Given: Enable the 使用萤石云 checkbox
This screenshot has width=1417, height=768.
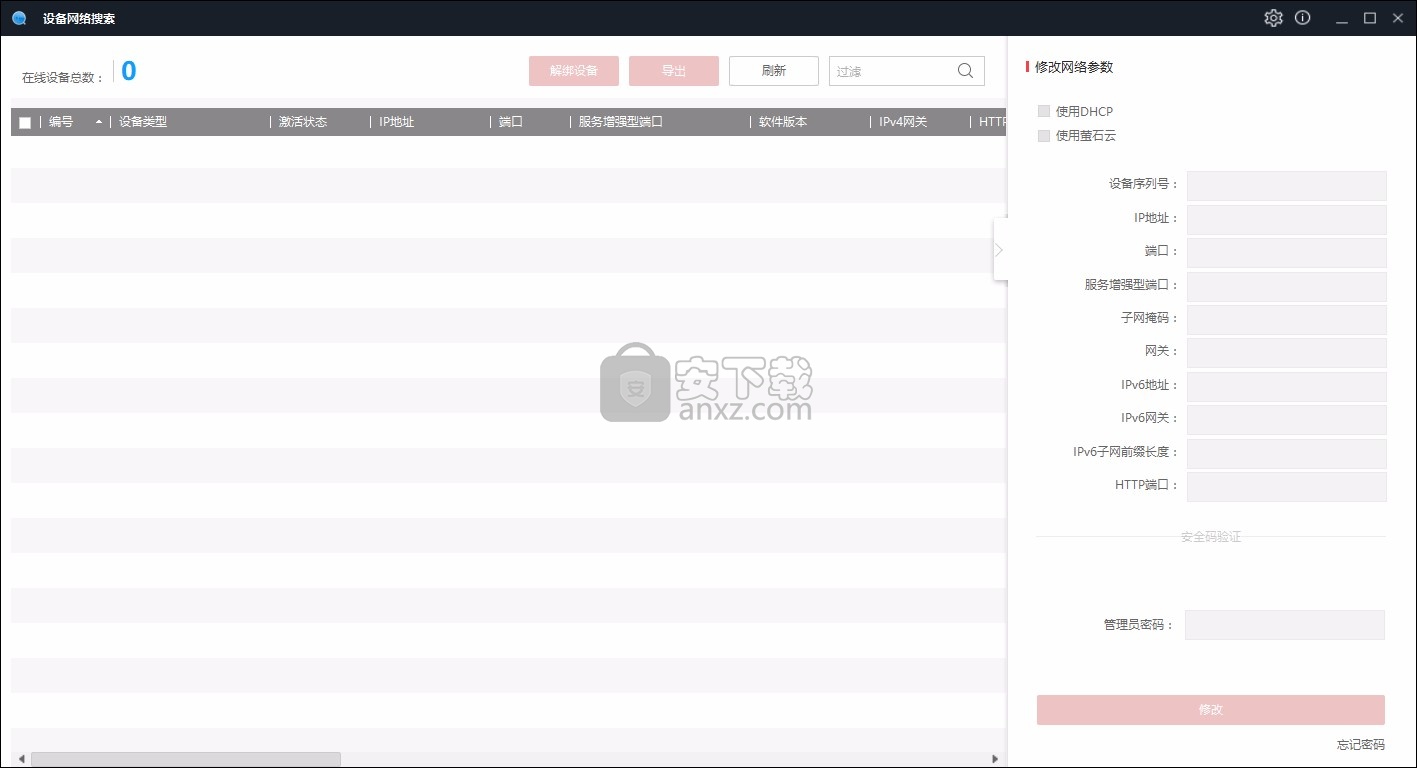Looking at the screenshot, I should point(1044,135).
